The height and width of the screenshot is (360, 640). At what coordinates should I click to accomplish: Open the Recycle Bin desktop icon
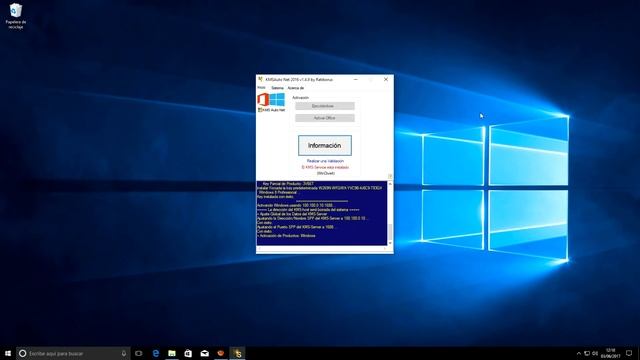coord(16,16)
